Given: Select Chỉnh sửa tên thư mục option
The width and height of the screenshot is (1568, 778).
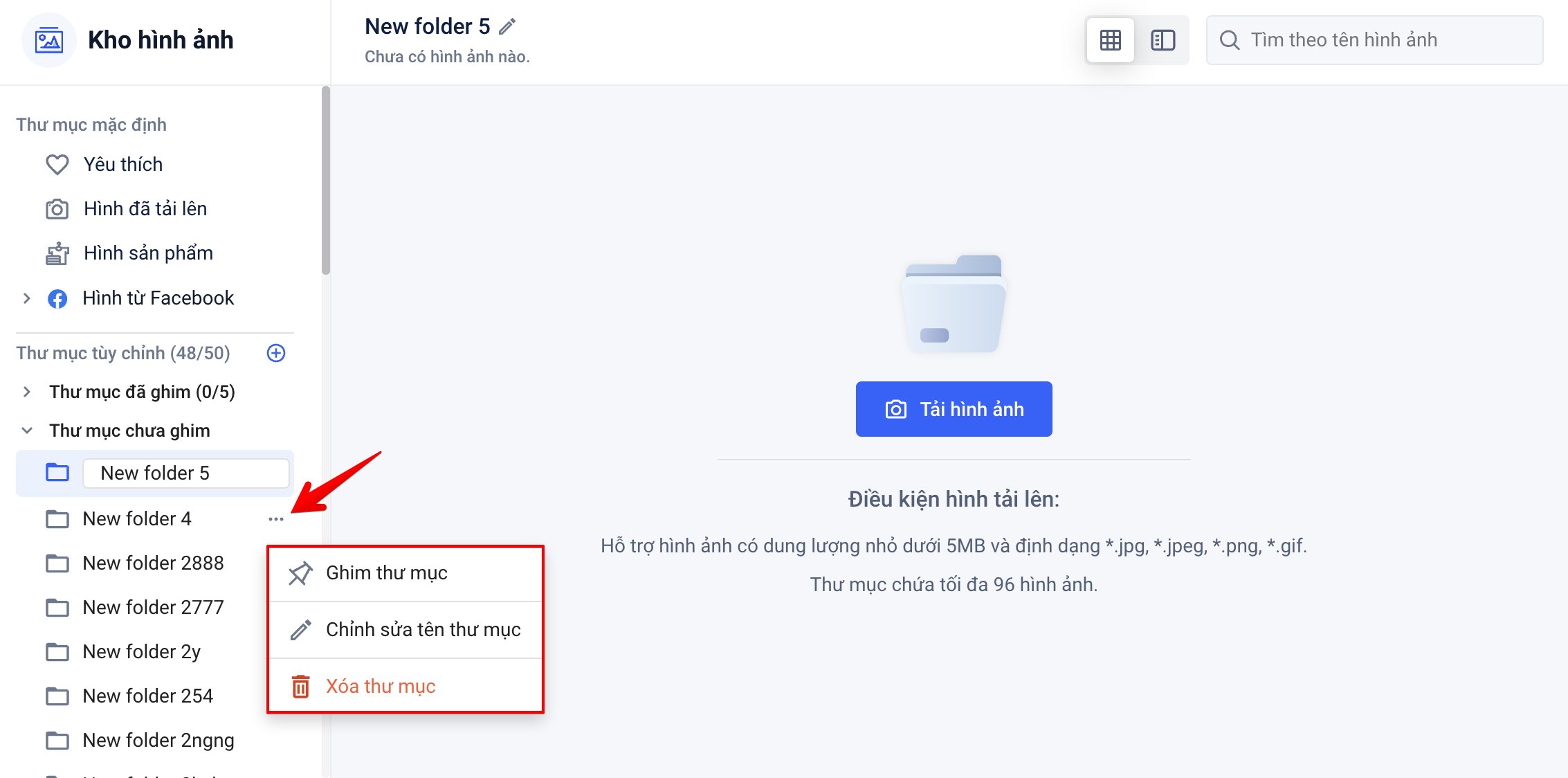Looking at the screenshot, I should point(423,630).
